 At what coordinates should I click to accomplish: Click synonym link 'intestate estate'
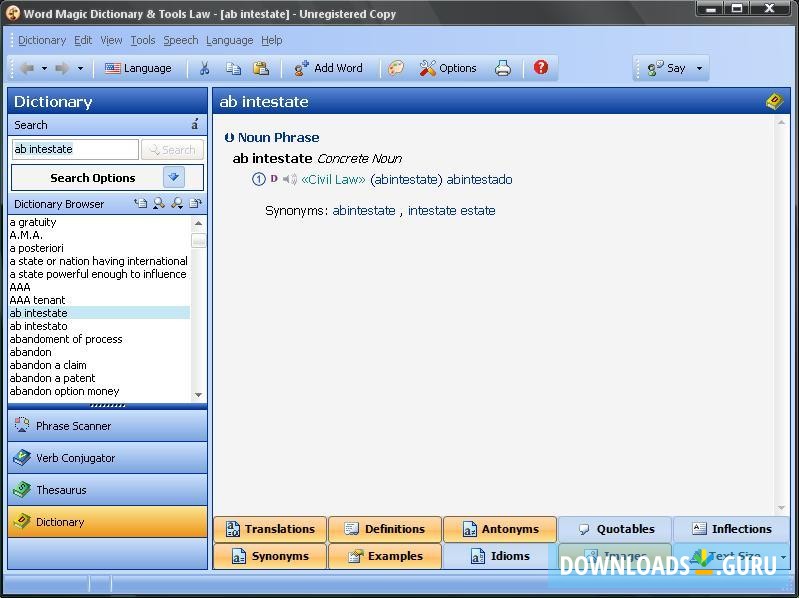[x=451, y=210]
